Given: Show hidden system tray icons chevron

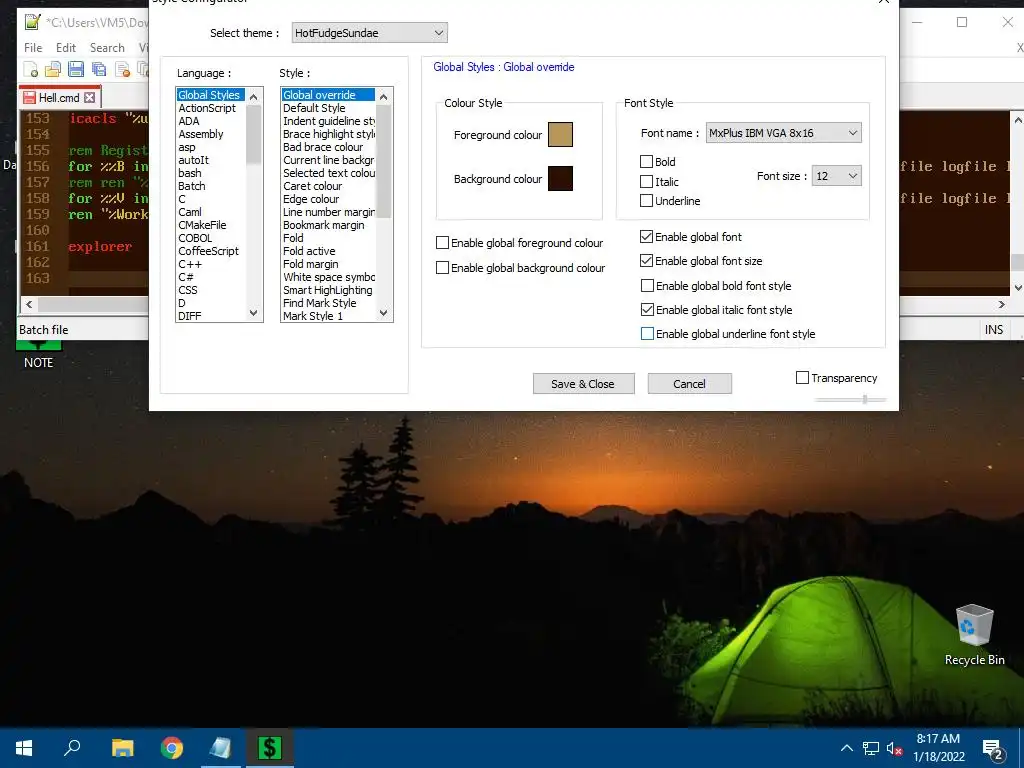Looking at the screenshot, I should pos(846,748).
